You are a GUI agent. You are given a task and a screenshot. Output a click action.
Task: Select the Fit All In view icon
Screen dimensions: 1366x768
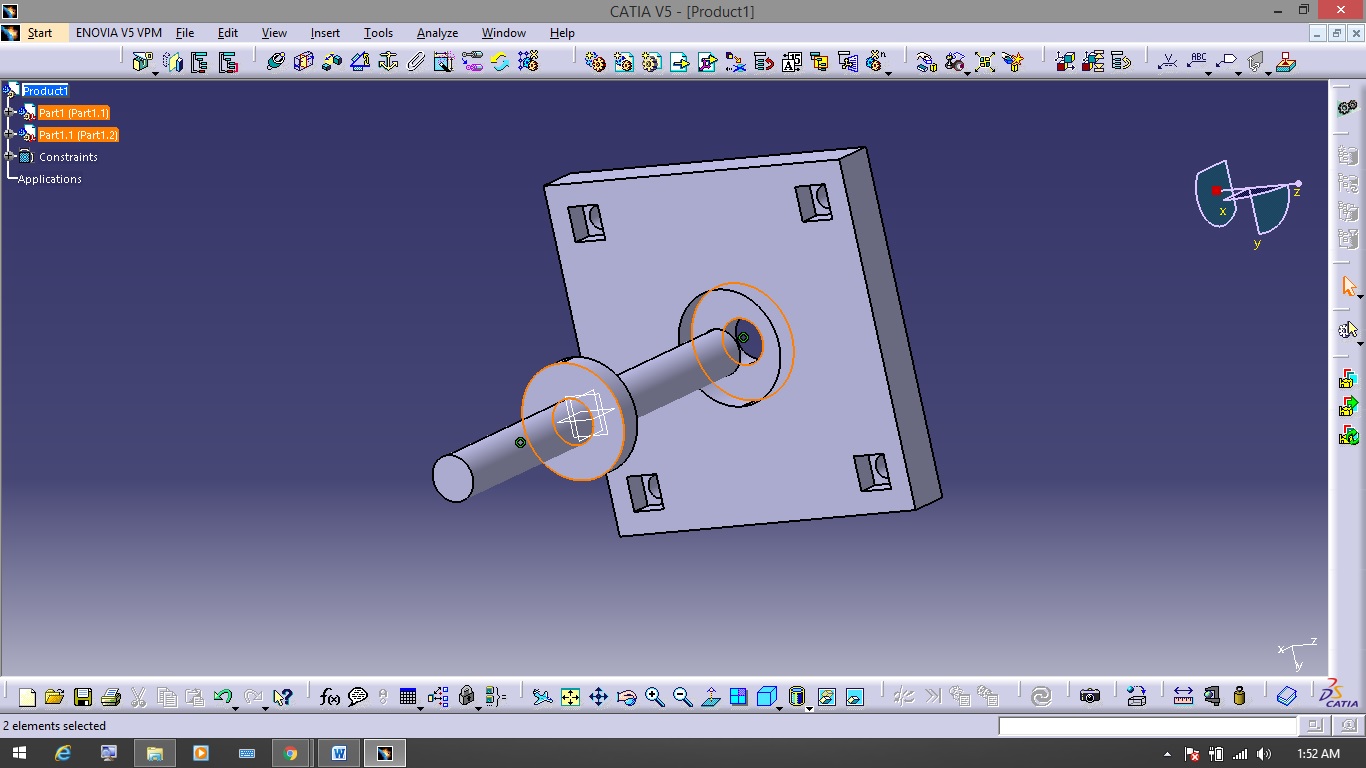point(570,696)
